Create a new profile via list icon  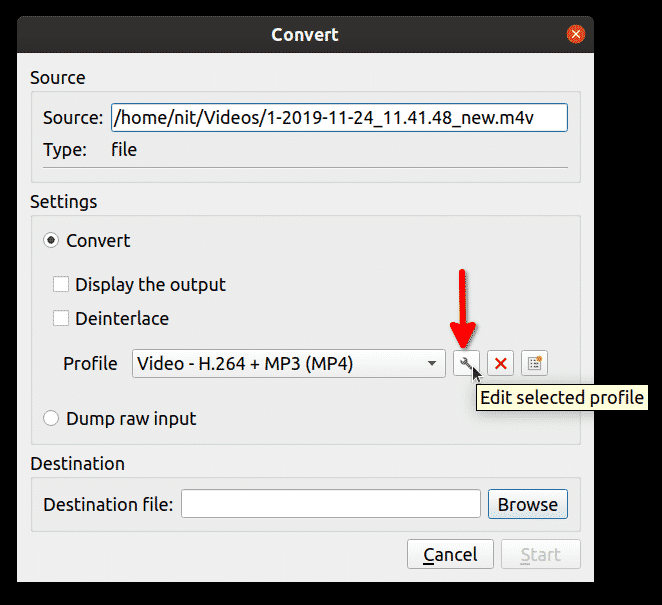coord(535,364)
